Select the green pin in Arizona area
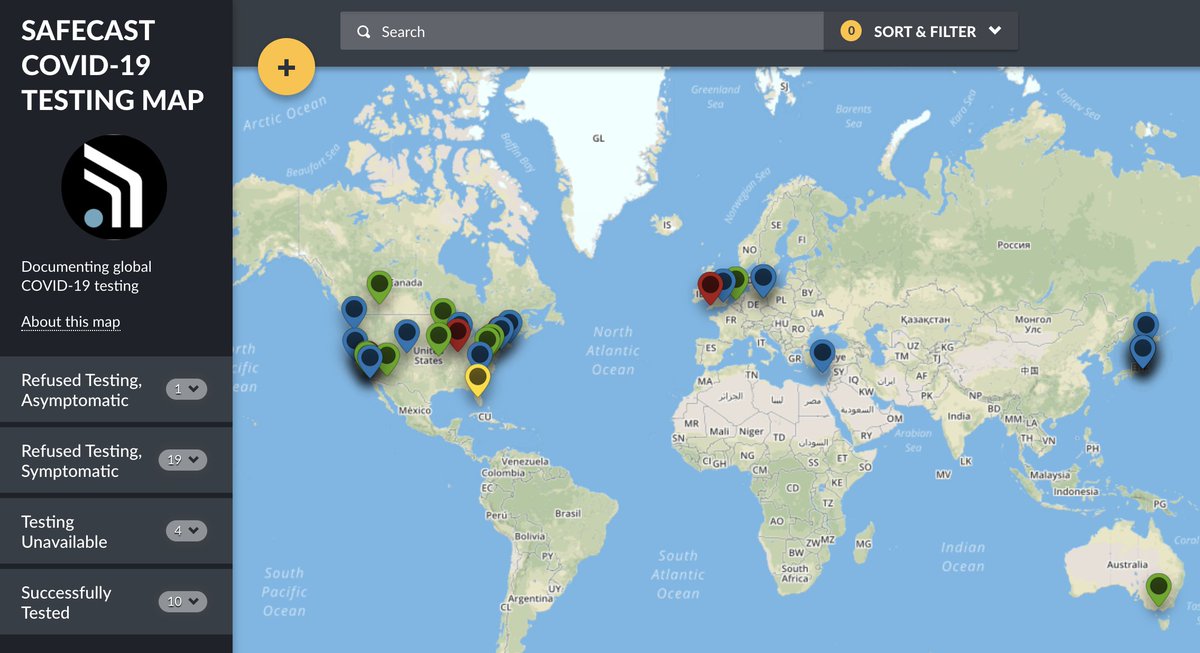The height and width of the screenshot is (653, 1200). (x=390, y=357)
